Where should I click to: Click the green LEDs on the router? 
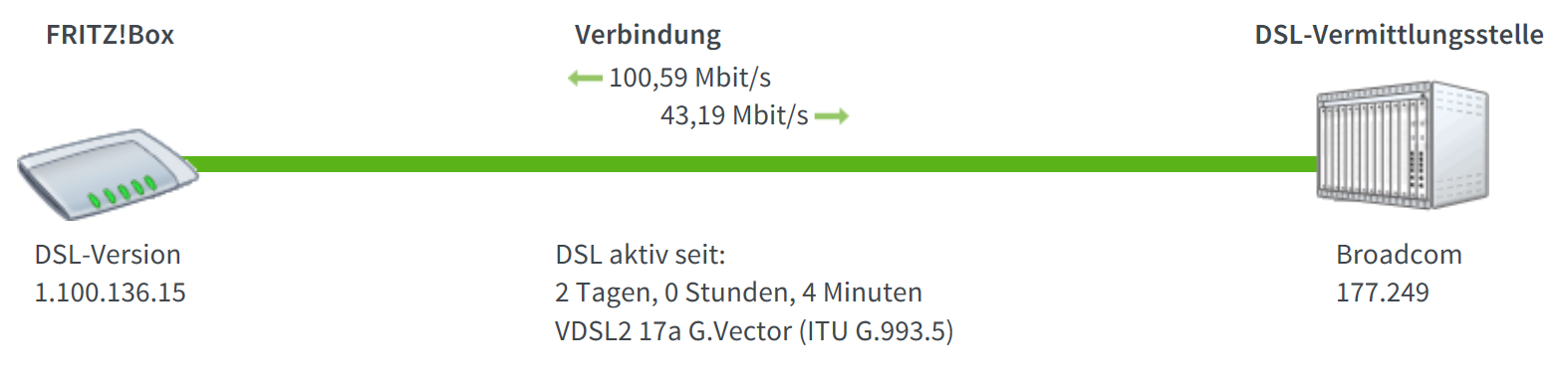(122, 191)
